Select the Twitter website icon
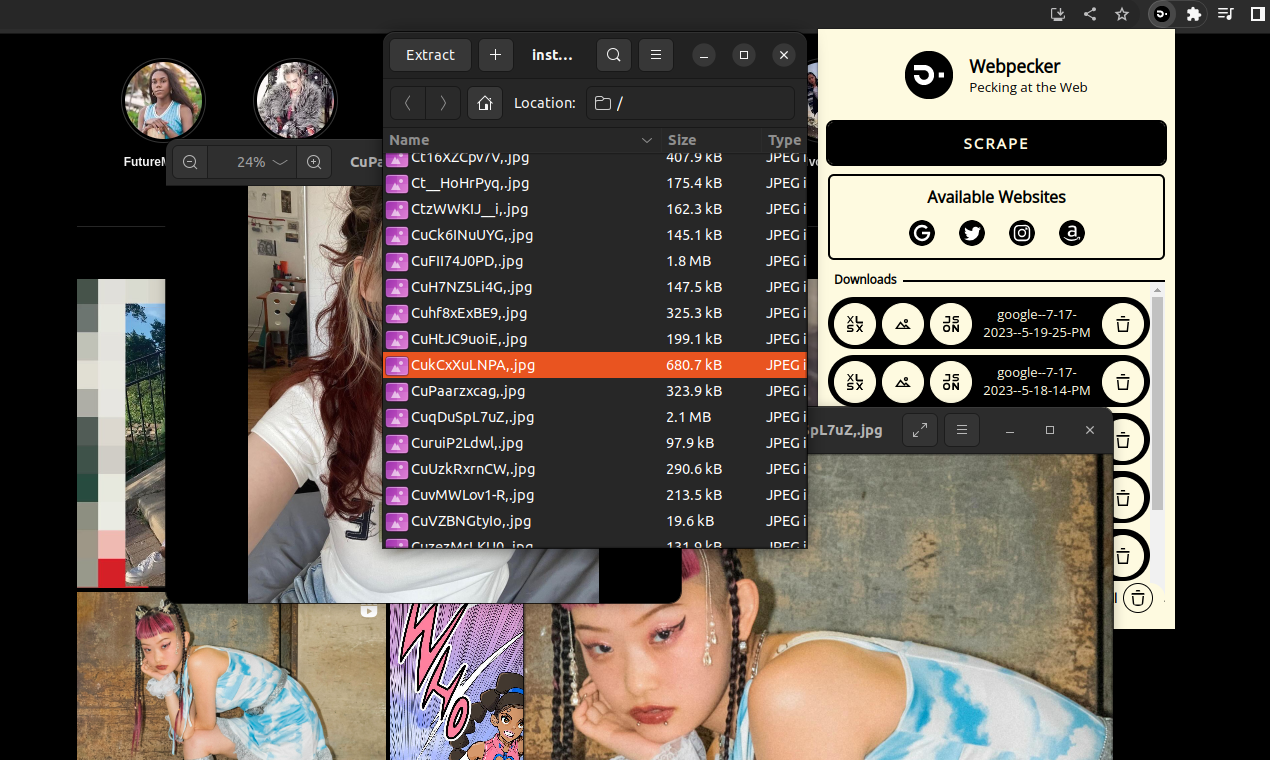Image resolution: width=1270 pixels, height=760 pixels. (x=972, y=233)
